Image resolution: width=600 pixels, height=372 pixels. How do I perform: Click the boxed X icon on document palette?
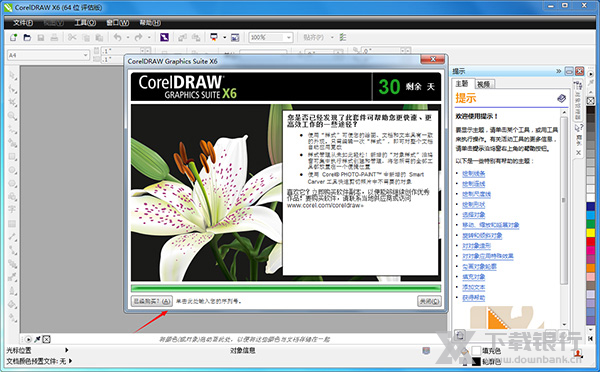pyautogui.click(x=46, y=339)
